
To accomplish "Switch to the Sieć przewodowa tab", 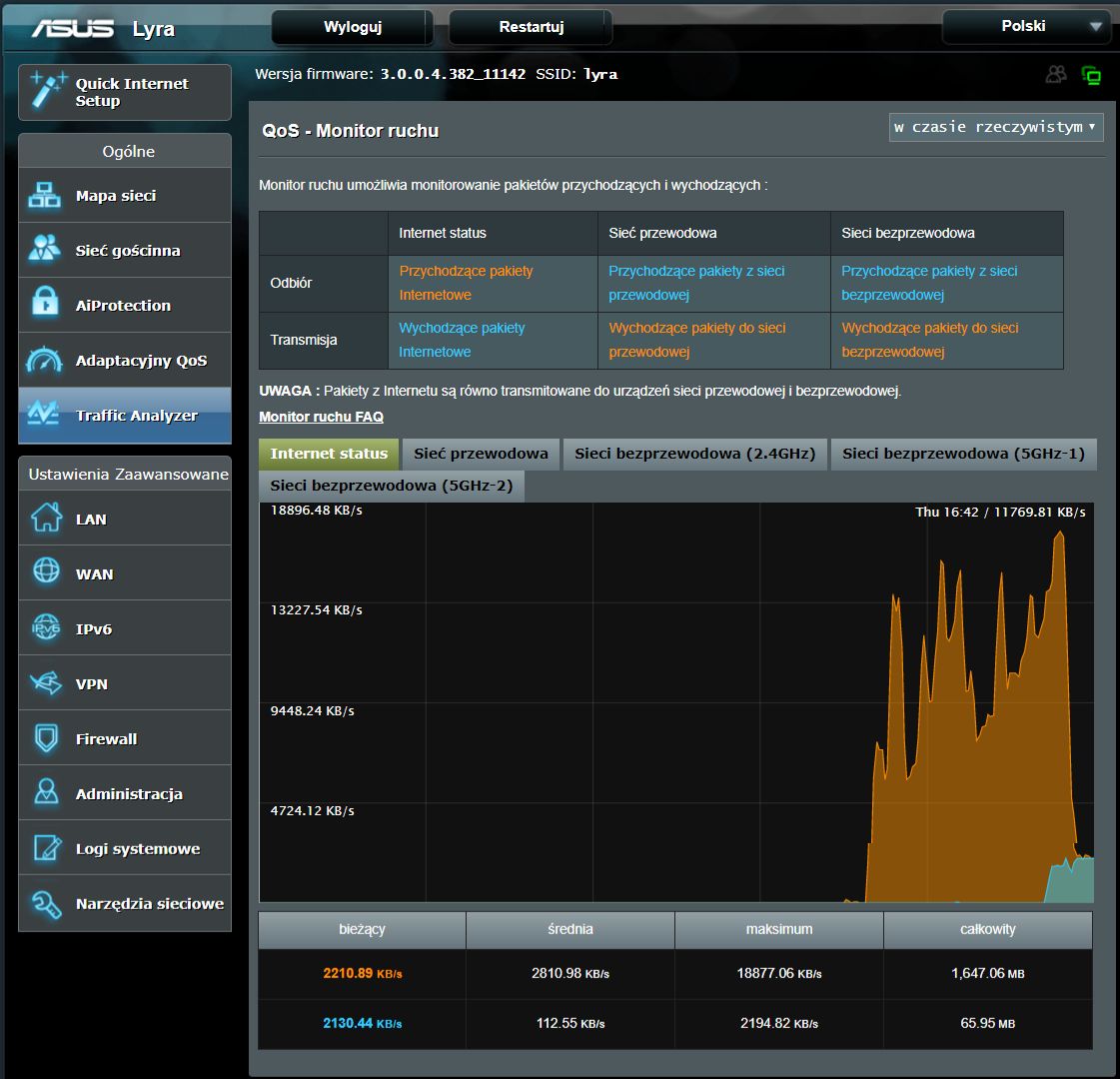I will [481, 454].
